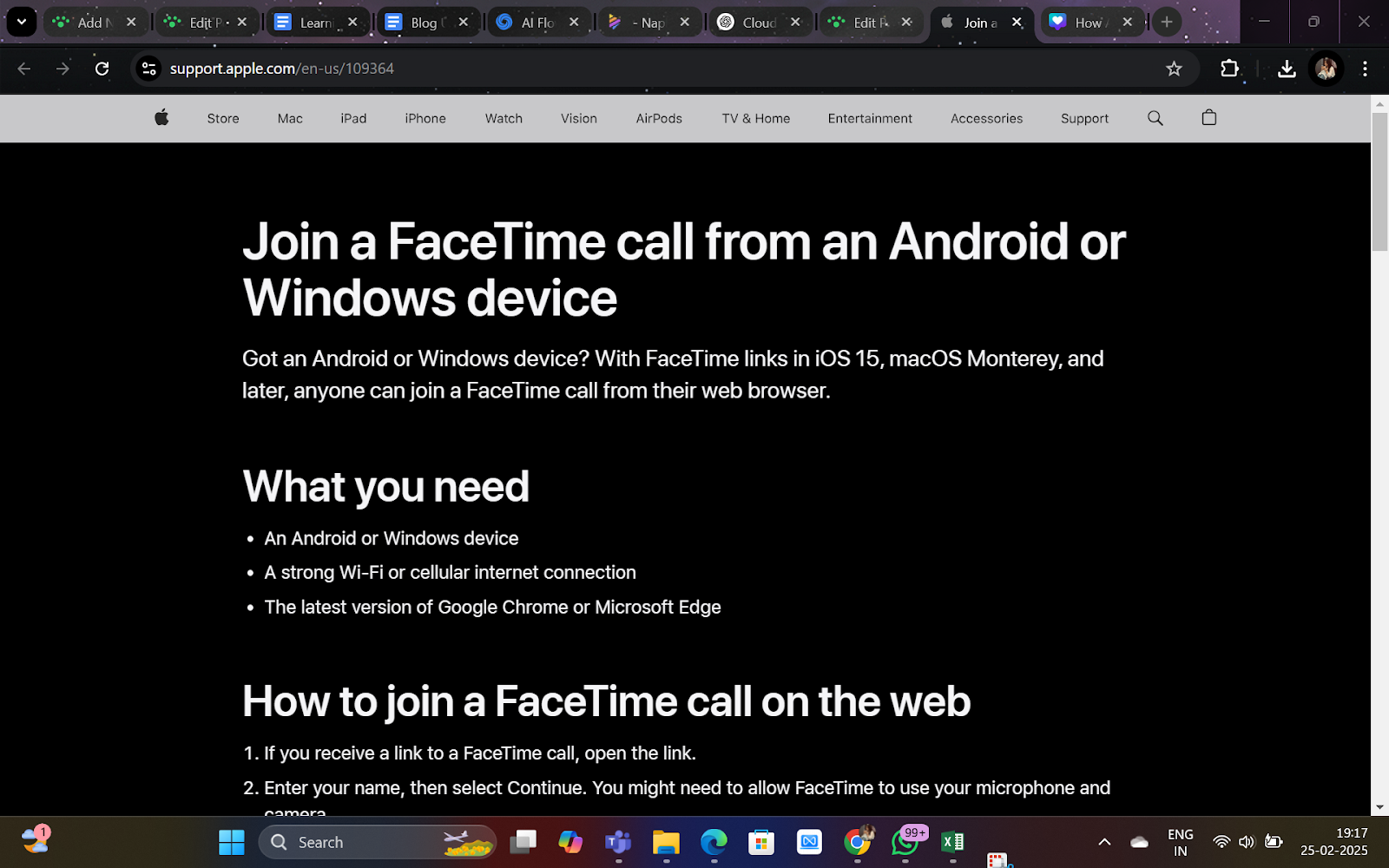This screenshot has height=868, width=1389.
Task: Open the Support menu item
Action: 1084,118
